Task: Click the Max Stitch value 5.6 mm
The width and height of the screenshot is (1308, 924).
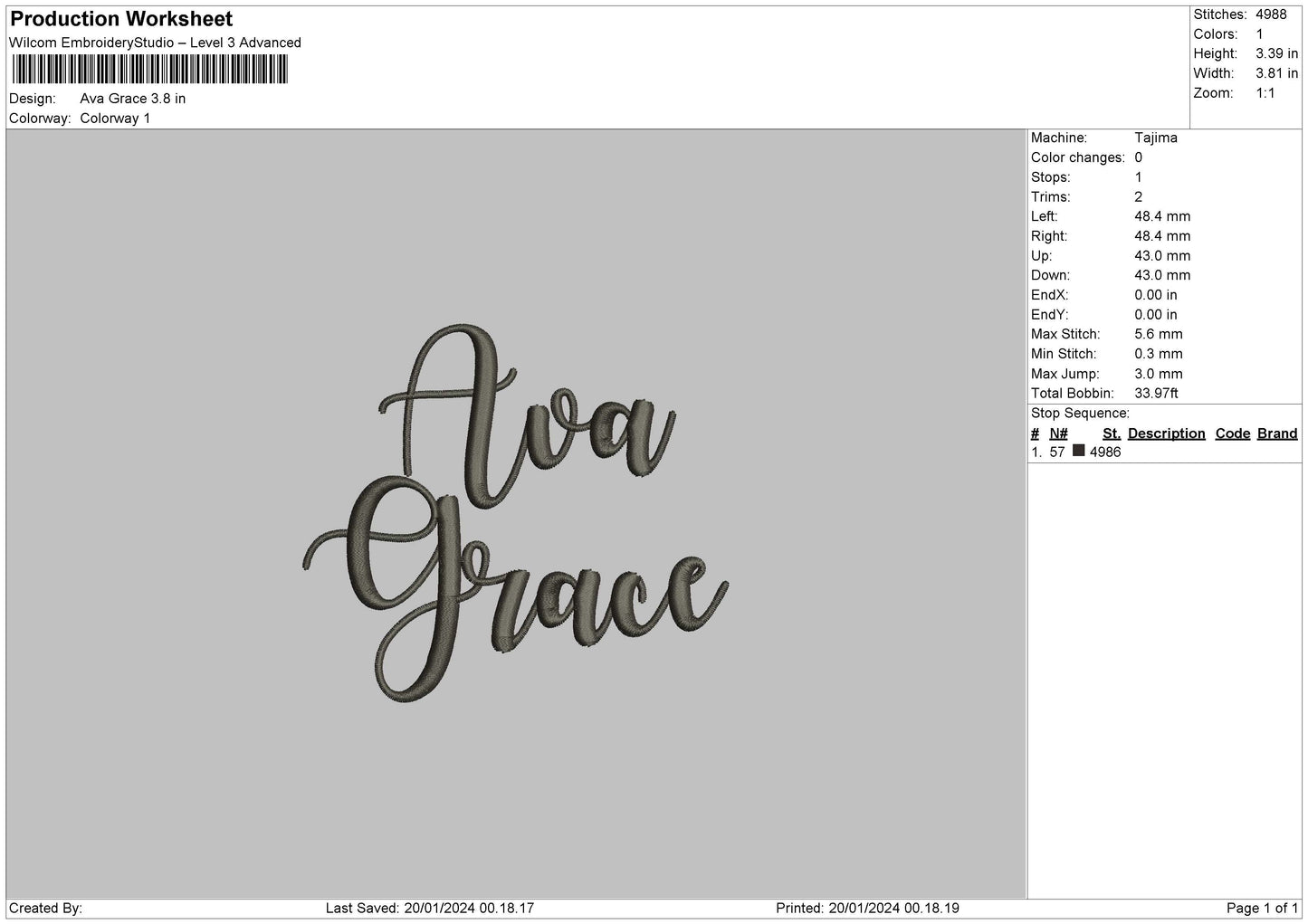Action: pyautogui.click(x=1159, y=335)
